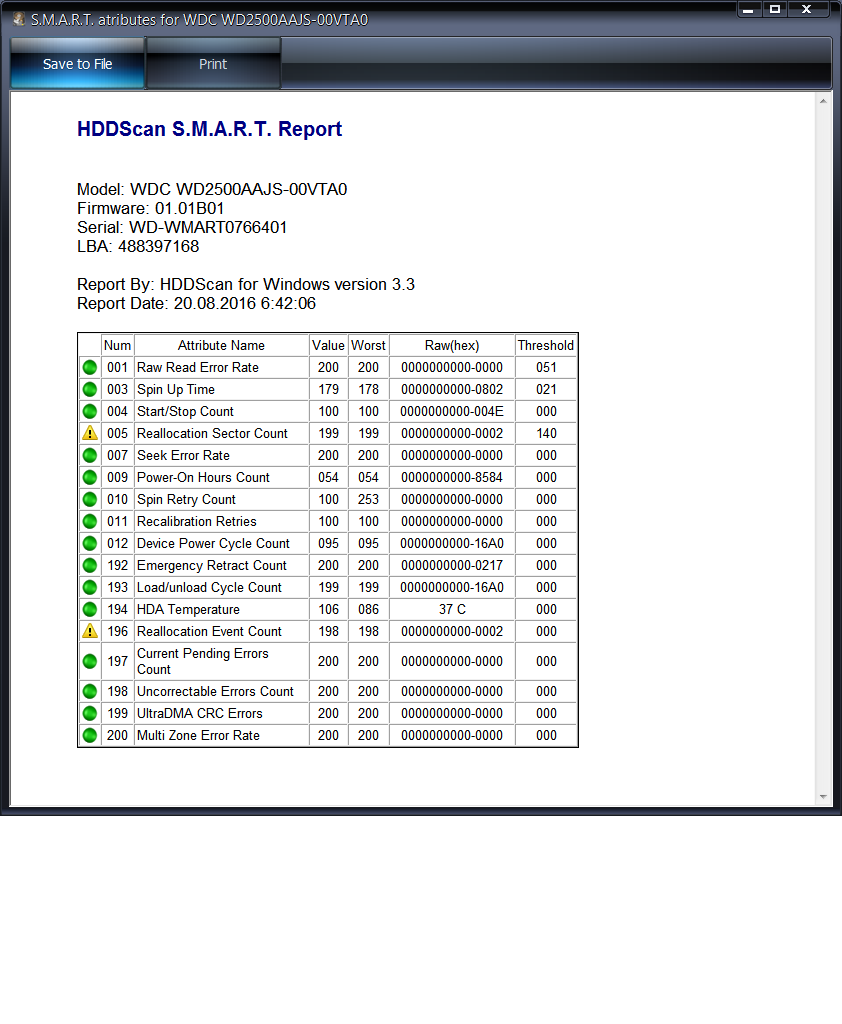Click the Current Pending Errors Count attribute name

pyautogui.click(x=202, y=662)
